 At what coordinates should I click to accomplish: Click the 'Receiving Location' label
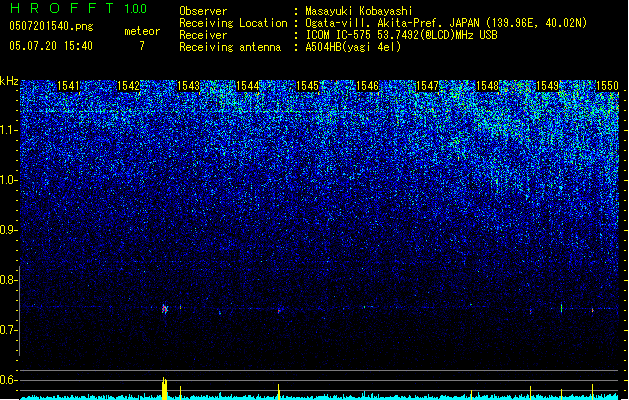(x=233, y=23)
